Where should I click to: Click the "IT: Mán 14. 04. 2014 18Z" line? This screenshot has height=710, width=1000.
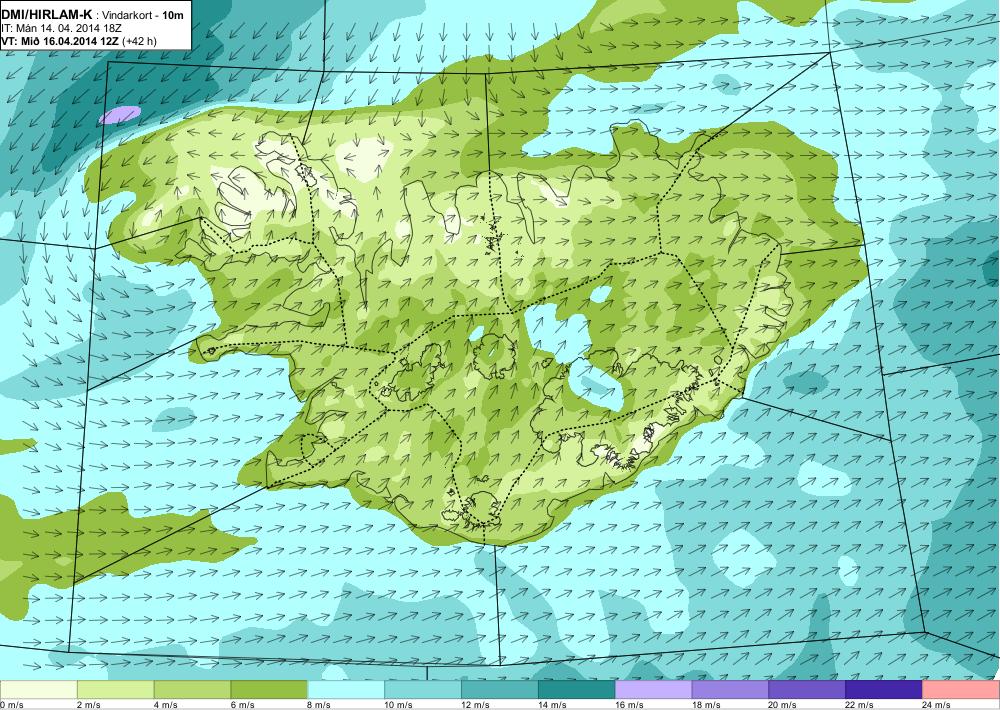(61, 29)
